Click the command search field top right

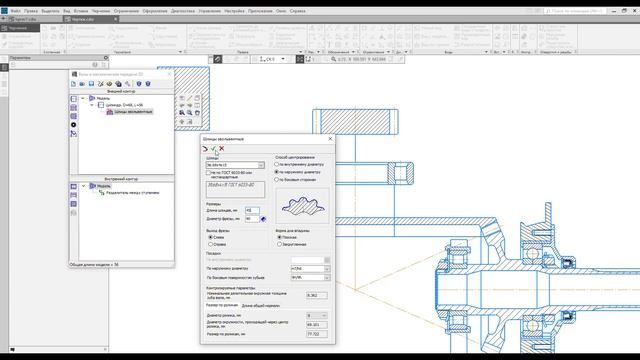coord(574,11)
